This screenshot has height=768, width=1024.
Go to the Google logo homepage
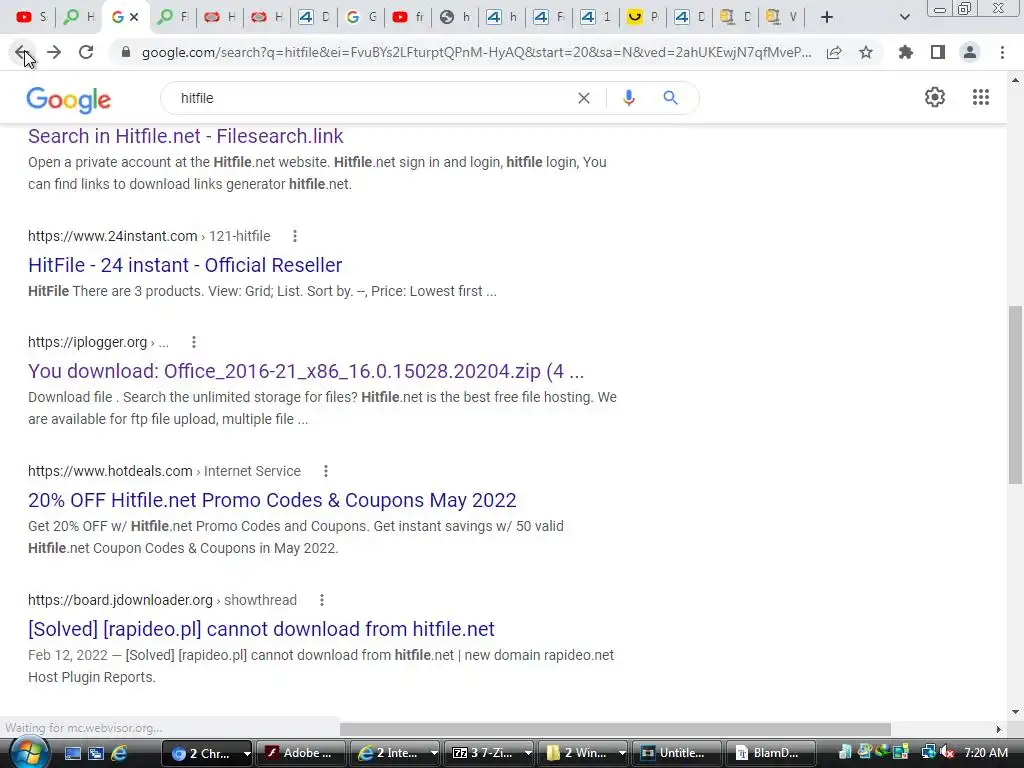click(69, 99)
